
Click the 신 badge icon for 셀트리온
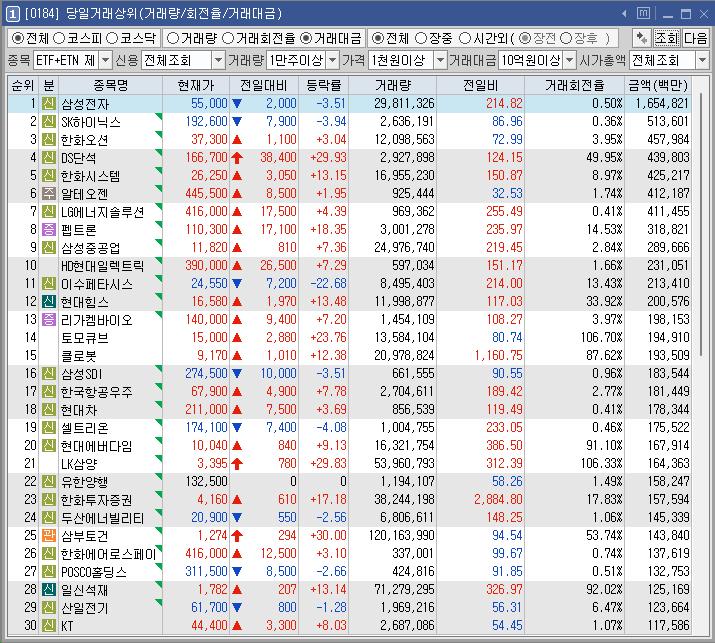tap(49, 428)
